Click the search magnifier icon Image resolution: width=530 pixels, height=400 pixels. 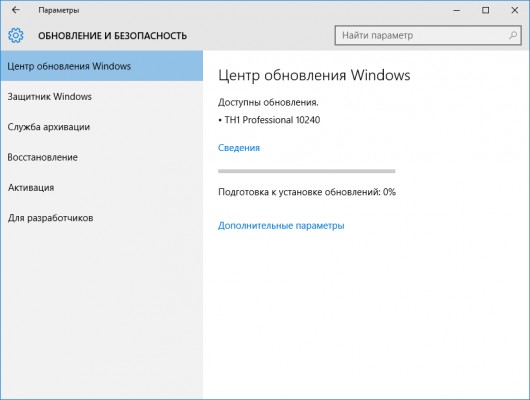[513, 35]
